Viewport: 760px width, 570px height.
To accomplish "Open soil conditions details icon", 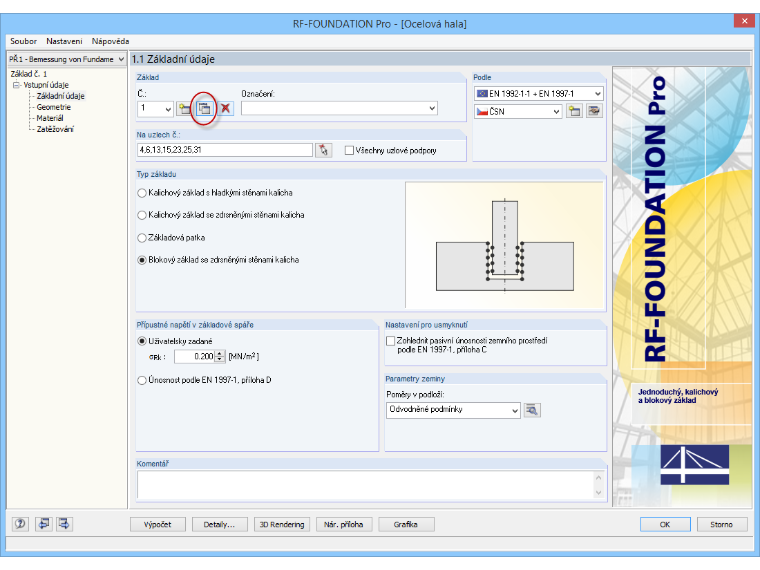I will pyautogui.click(x=532, y=410).
